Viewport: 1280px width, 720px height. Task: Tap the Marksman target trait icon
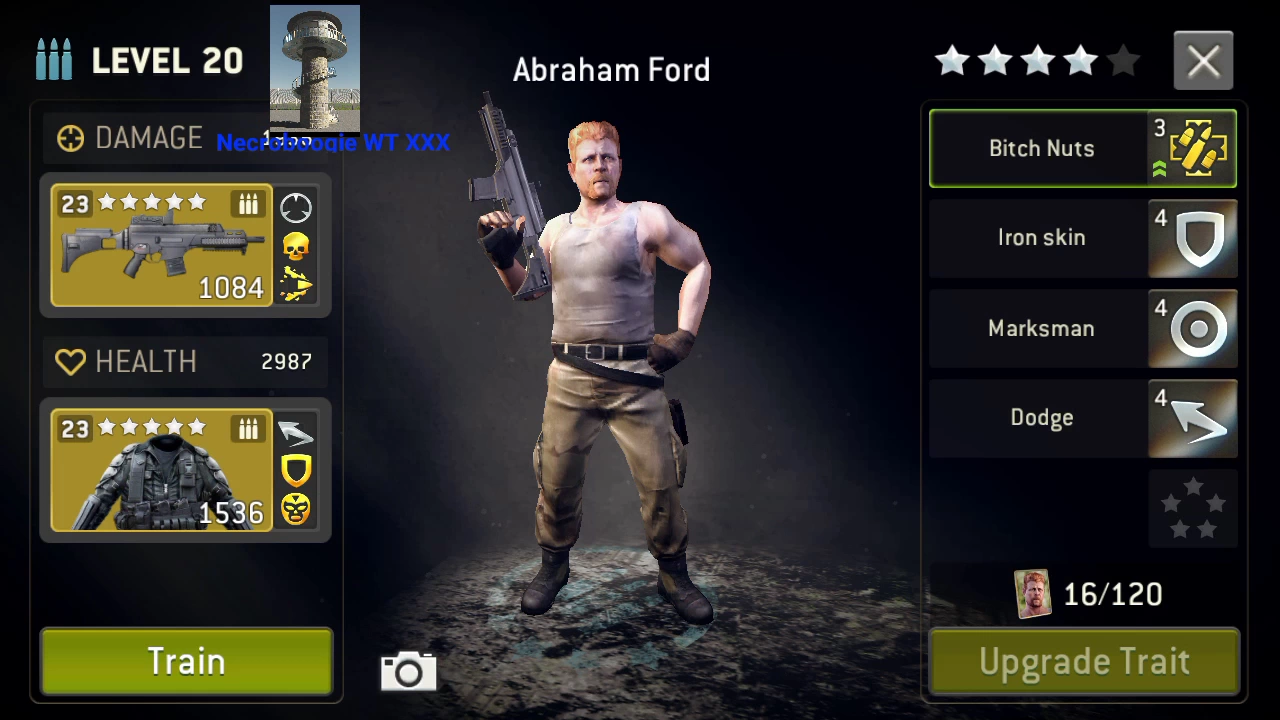click(1193, 328)
